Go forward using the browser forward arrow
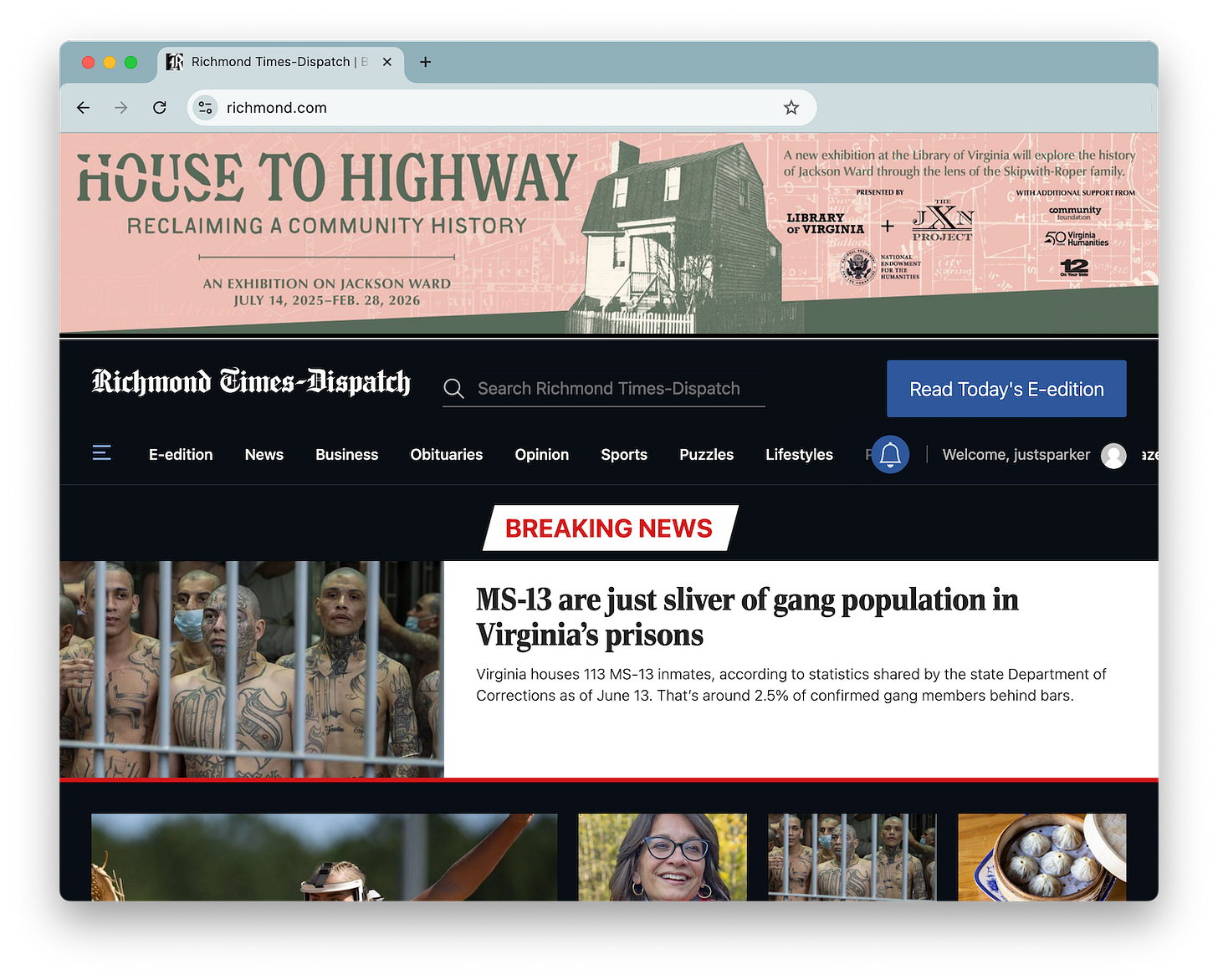The width and height of the screenshot is (1218, 980). coord(121,108)
